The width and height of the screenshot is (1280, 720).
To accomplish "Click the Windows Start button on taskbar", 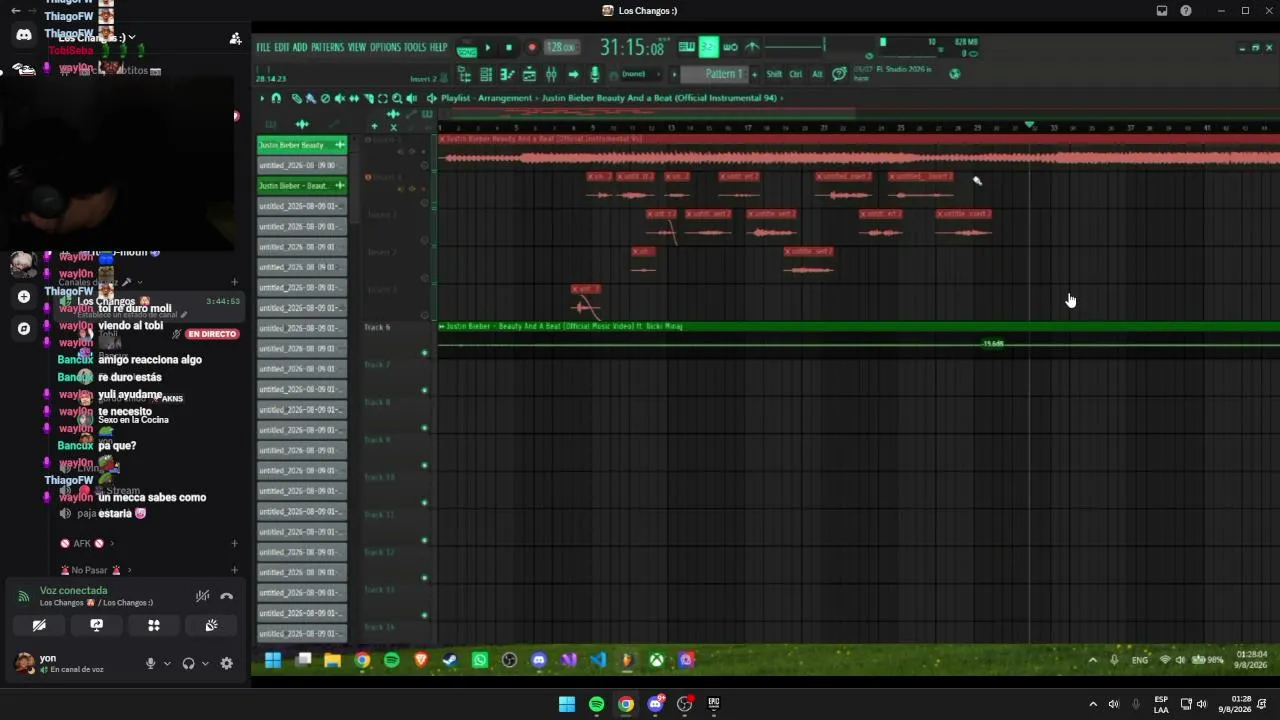I will pos(567,704).
